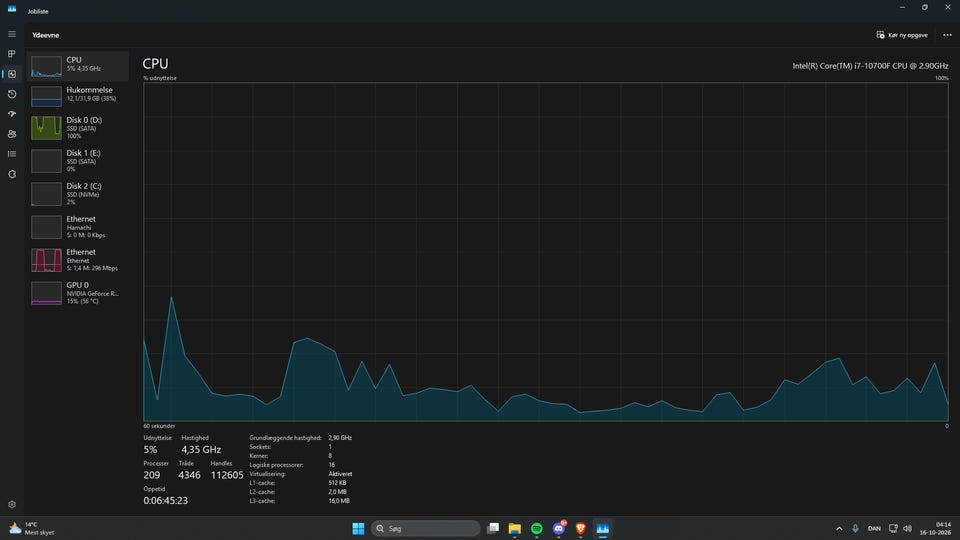Go to the Processes page icon
Image resolution: width=960 pixels, height=540 pixels.
12,54
